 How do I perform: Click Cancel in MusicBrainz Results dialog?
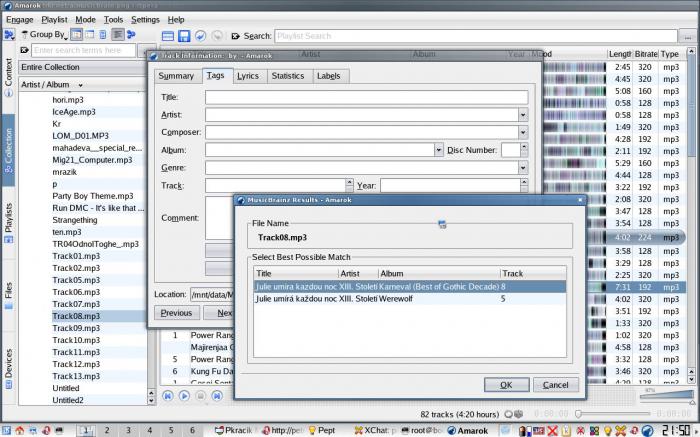tap(555, 385)
